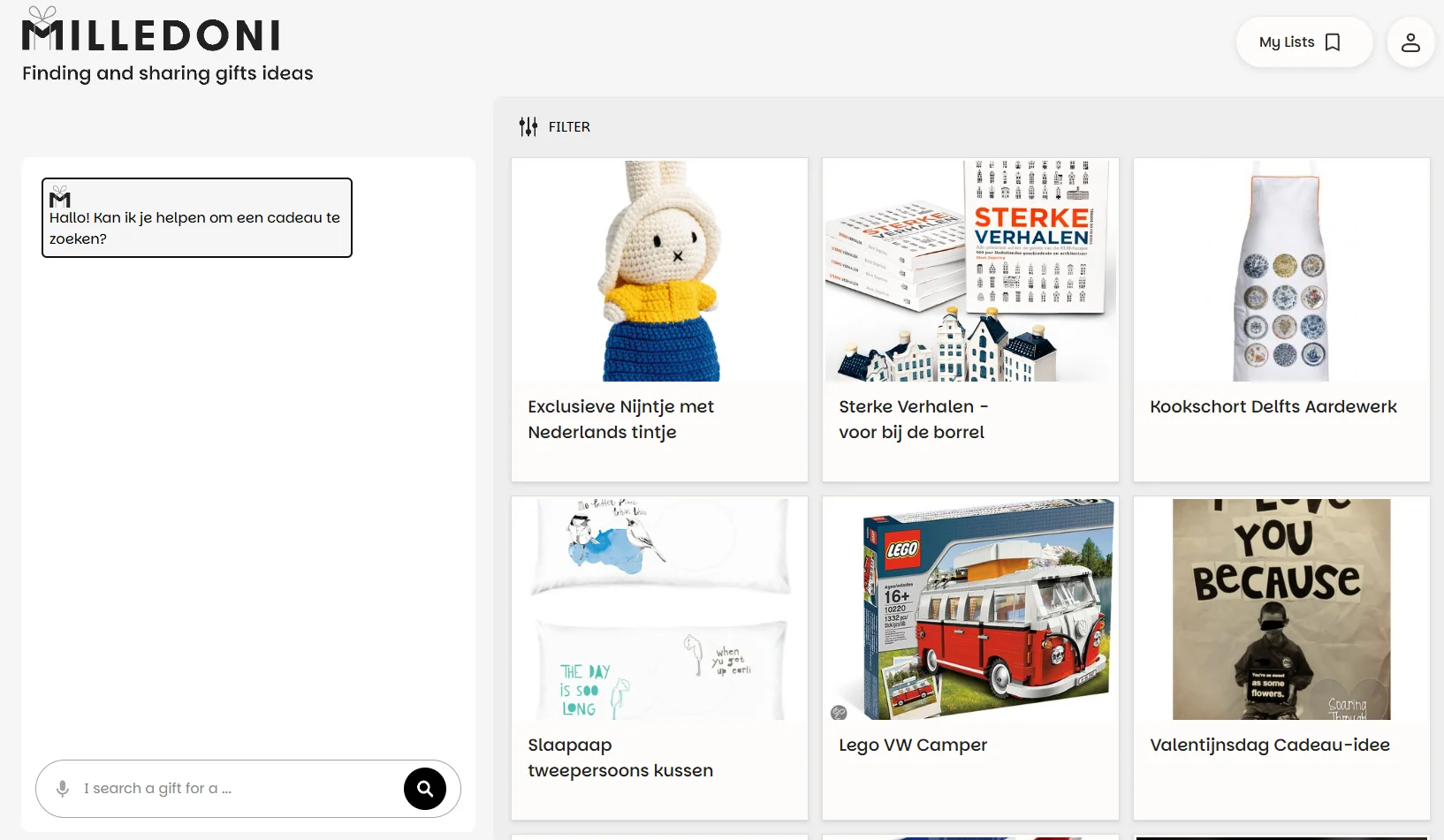Click the bookmark icon beside My Lists

pyautogui.click(x=1333, y=42)
